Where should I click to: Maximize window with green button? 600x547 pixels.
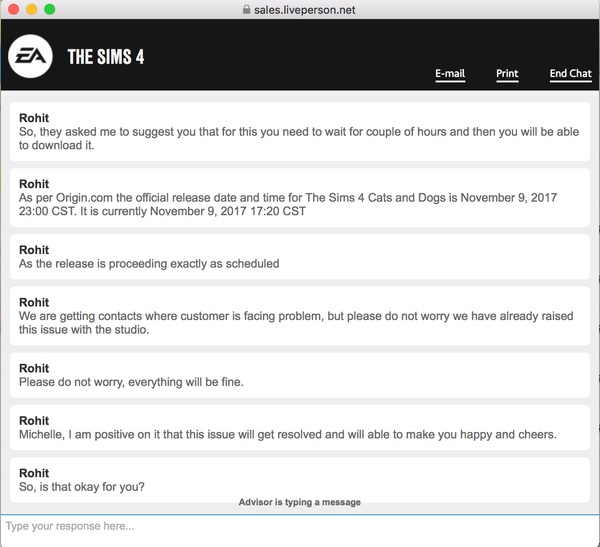pos(49,9)
